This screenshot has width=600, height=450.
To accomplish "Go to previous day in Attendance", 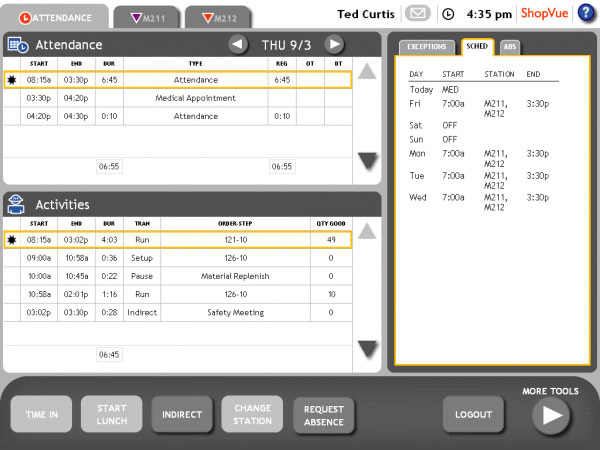I will (x=237, y=44).
